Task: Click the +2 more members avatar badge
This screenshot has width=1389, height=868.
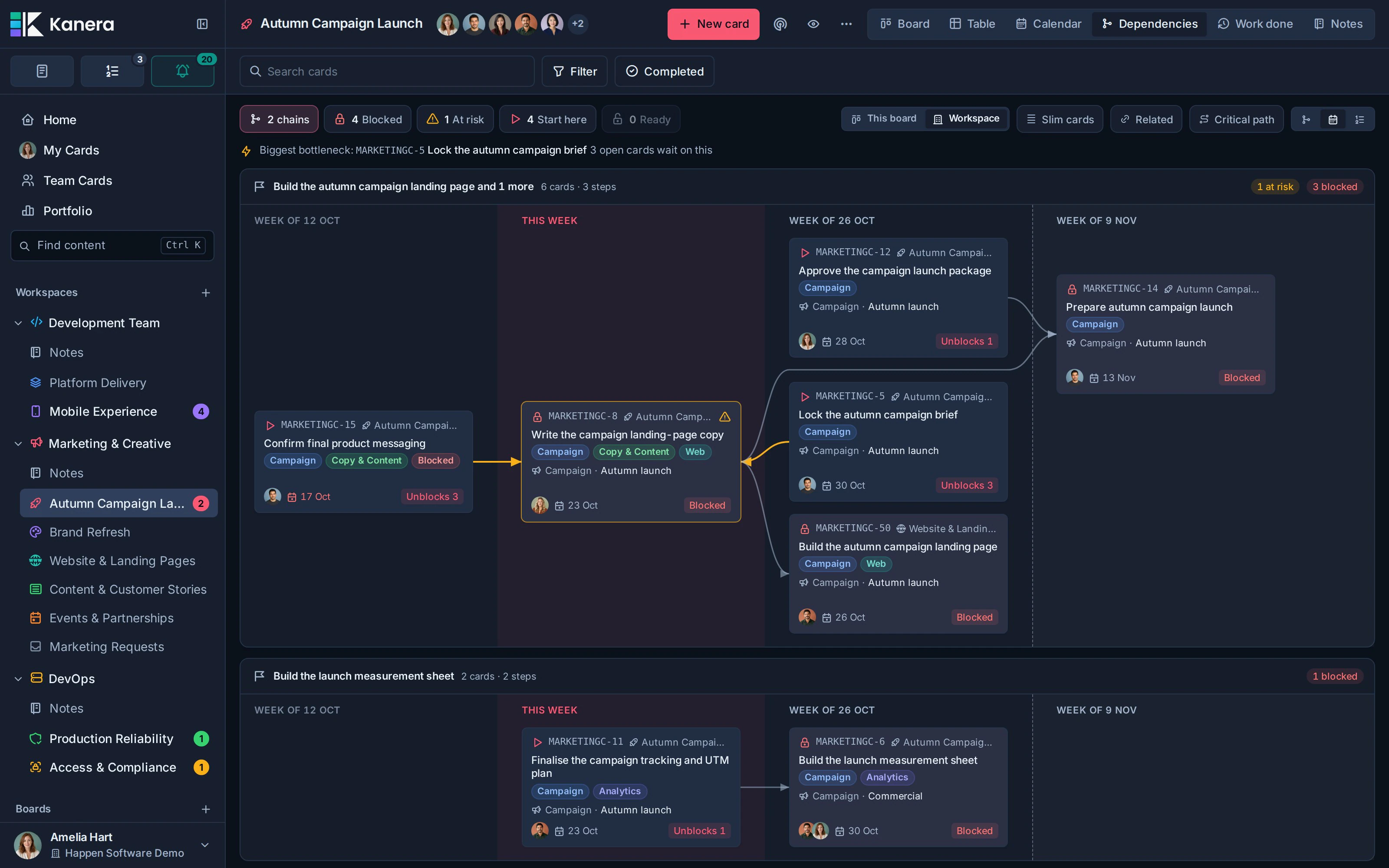Action: pyautogui.click(x=577, y=23)
